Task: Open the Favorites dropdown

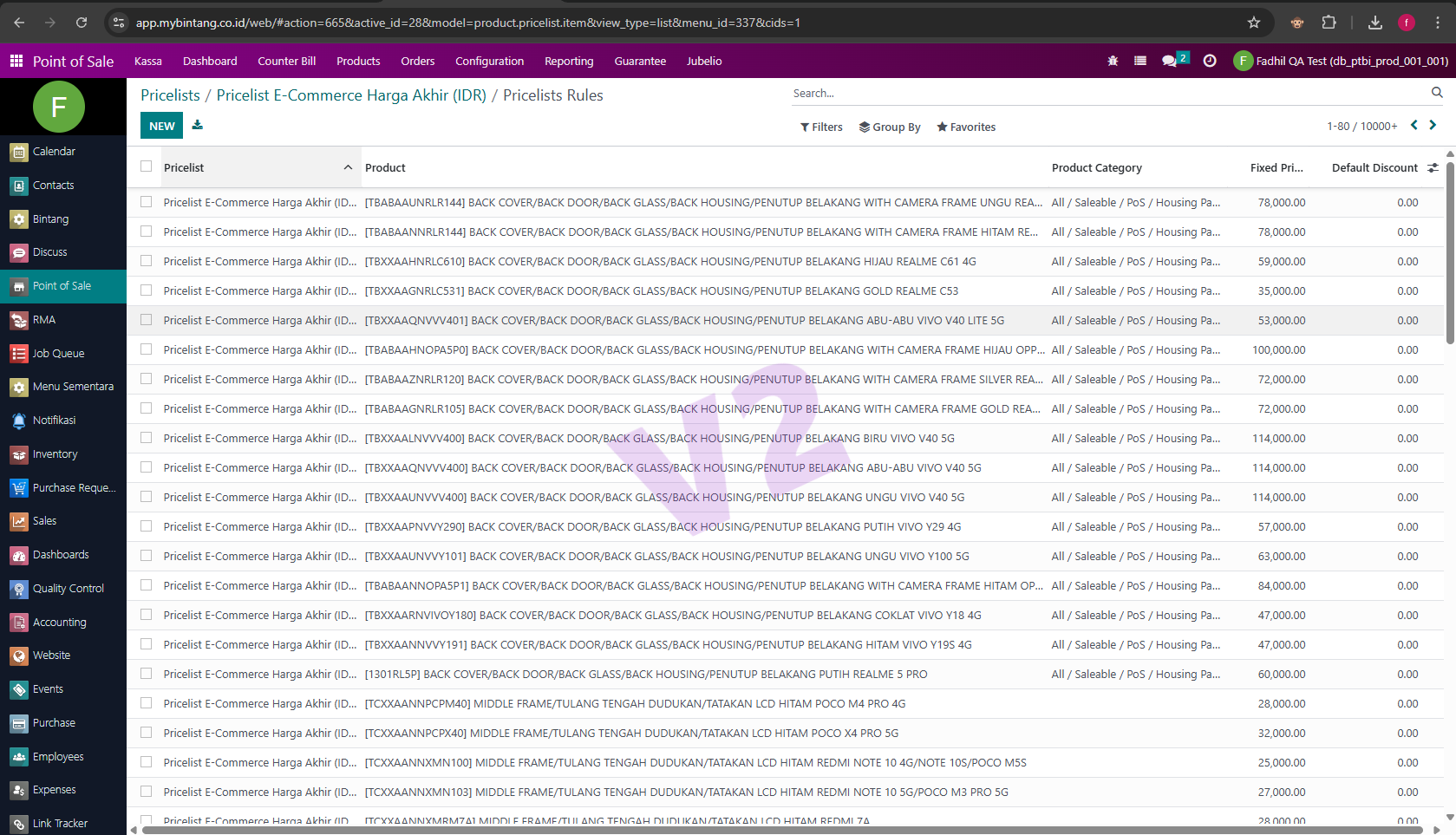Action: click(x=966, y=127)
